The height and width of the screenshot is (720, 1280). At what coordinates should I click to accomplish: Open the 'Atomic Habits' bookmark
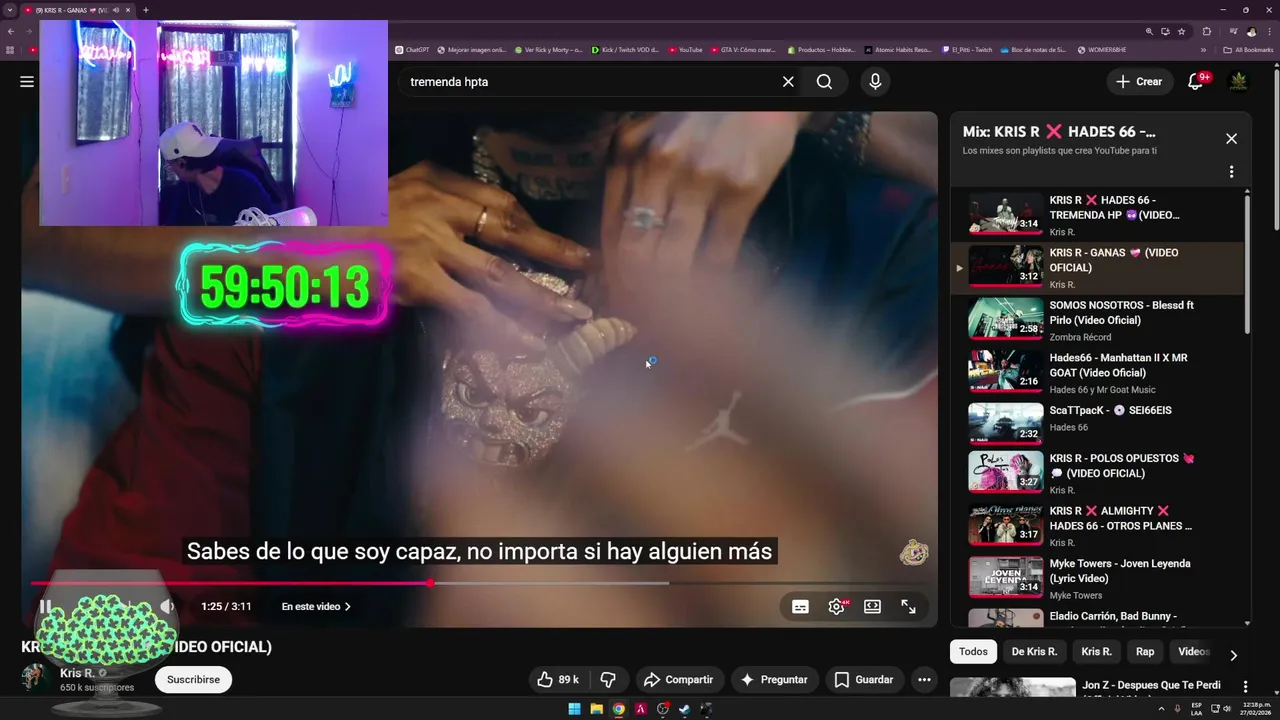(898, 50)
